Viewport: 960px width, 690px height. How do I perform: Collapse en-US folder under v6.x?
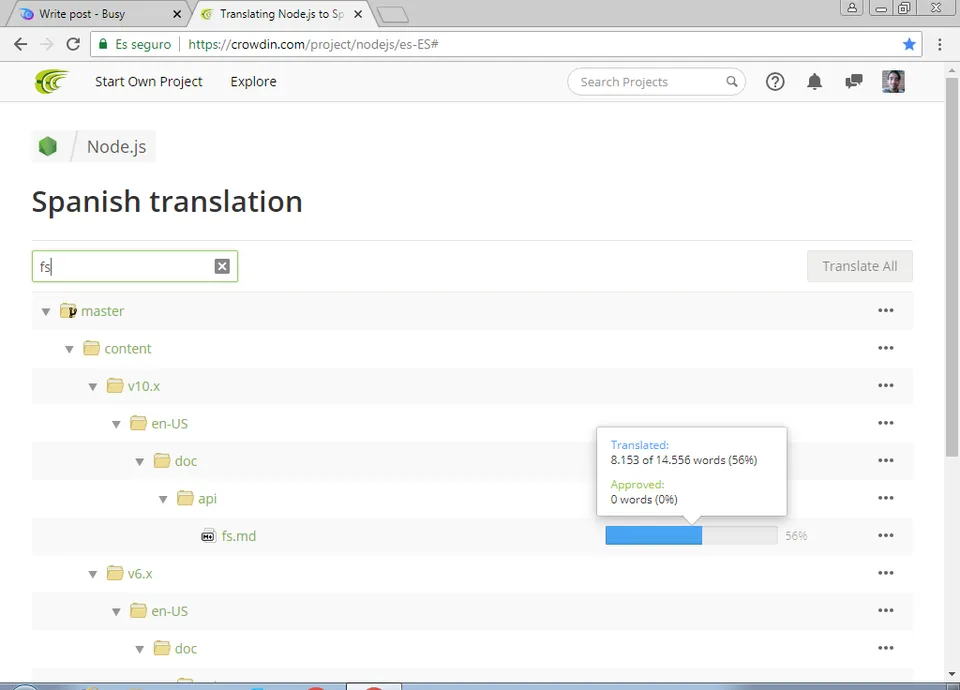click(x=116, y=612)
